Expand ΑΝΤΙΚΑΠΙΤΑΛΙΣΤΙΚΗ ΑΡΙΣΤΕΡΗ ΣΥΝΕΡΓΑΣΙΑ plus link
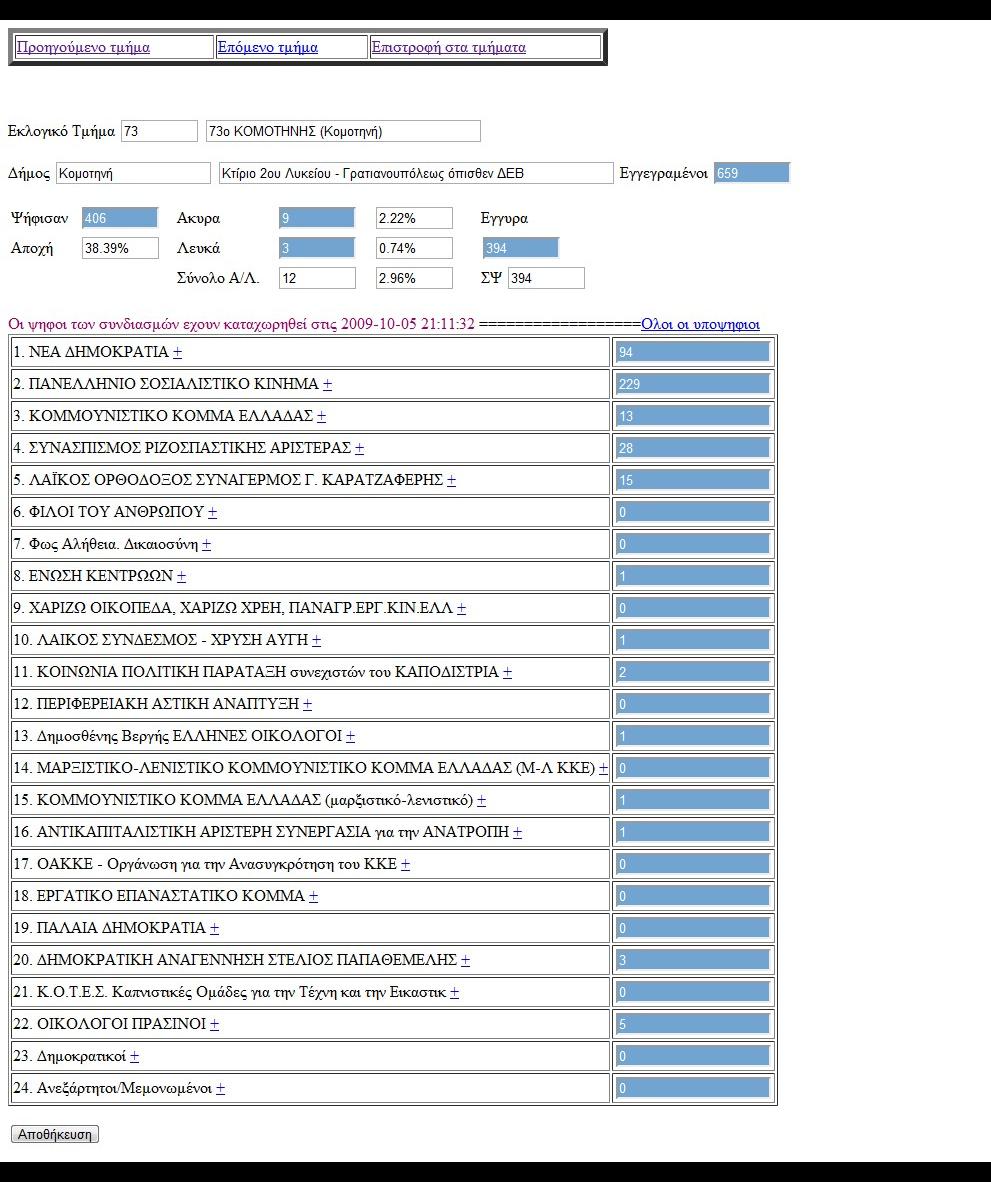This screenshot has width=991, height=1182. (x=518, y=833)
